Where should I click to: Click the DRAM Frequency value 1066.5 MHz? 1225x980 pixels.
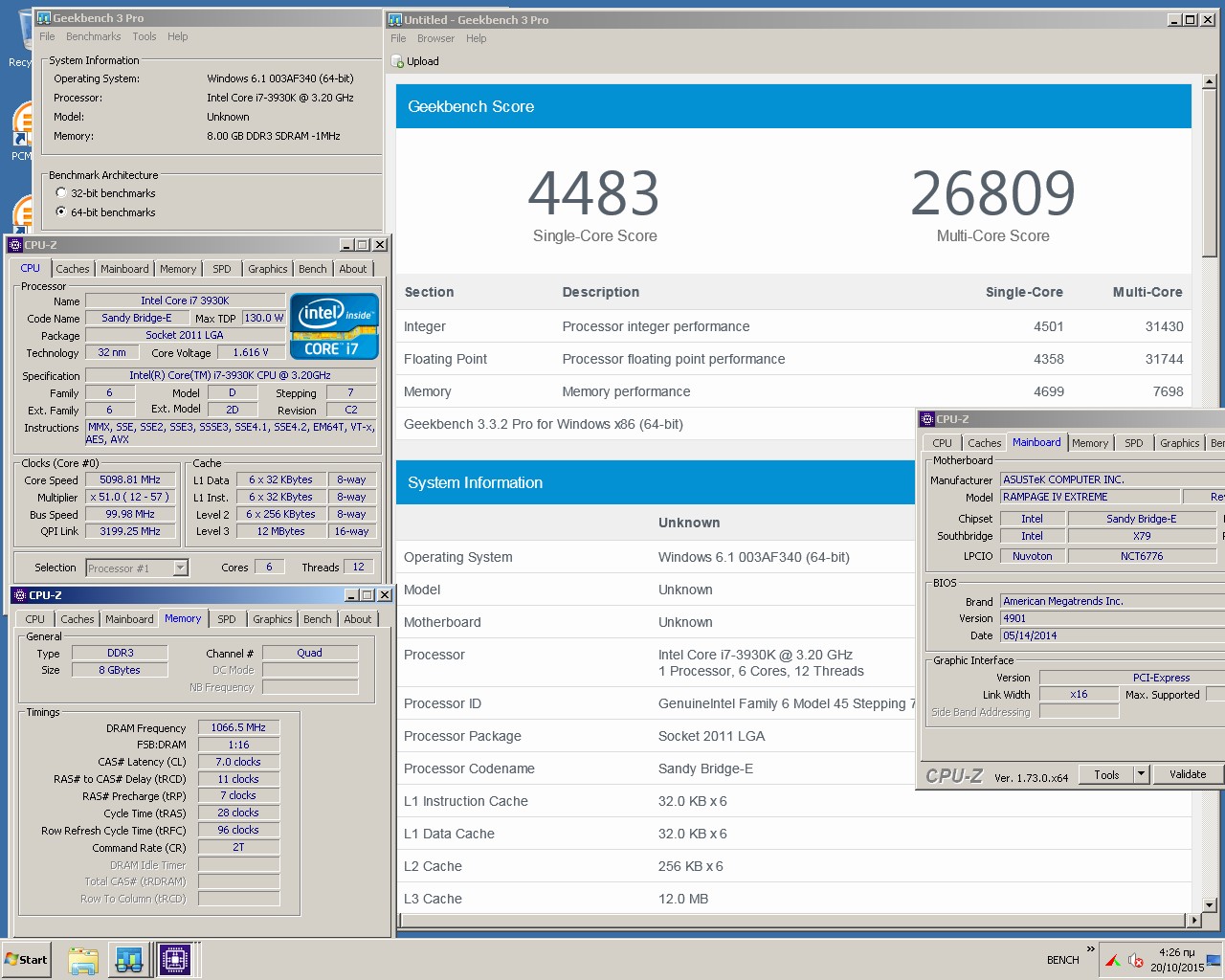238,727
